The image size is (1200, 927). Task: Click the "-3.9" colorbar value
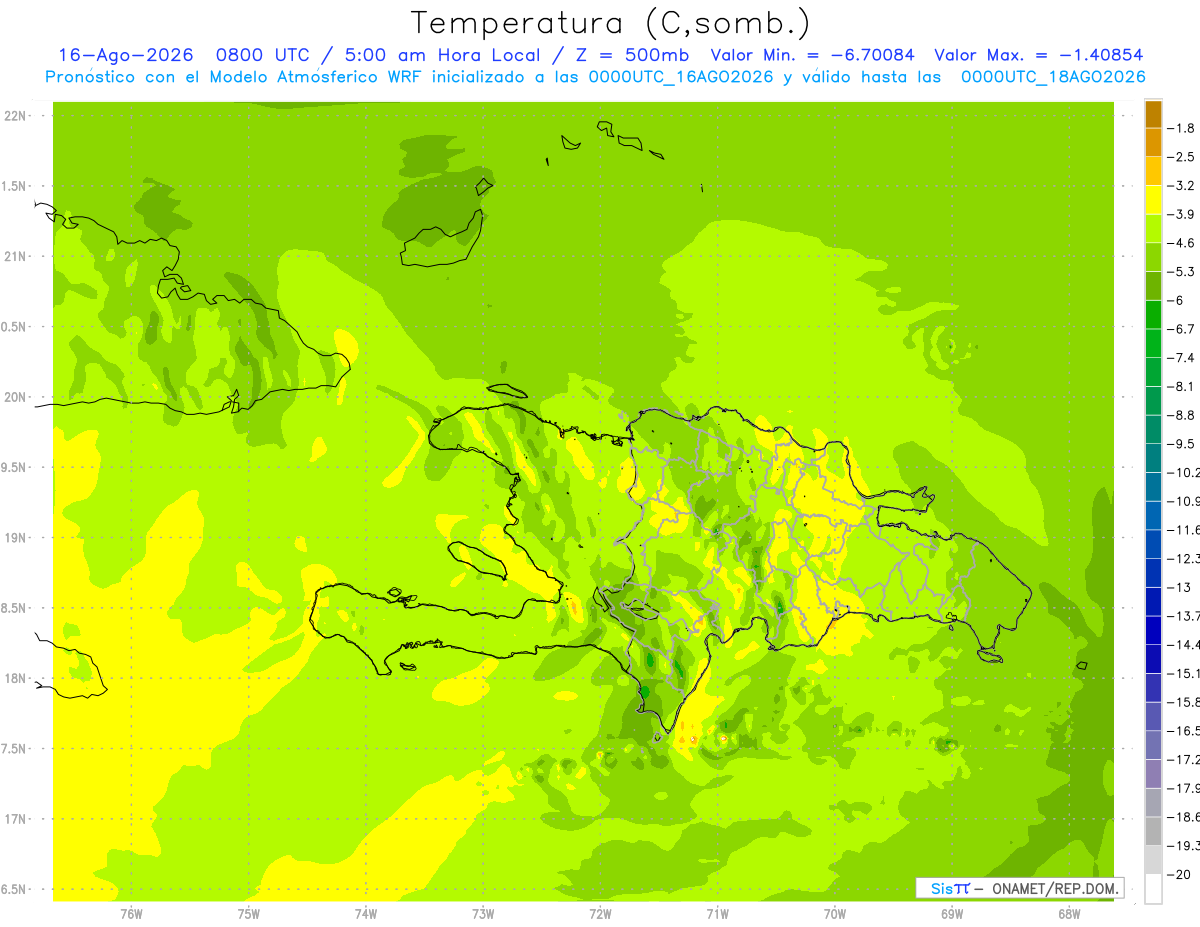coord(1181,214)
